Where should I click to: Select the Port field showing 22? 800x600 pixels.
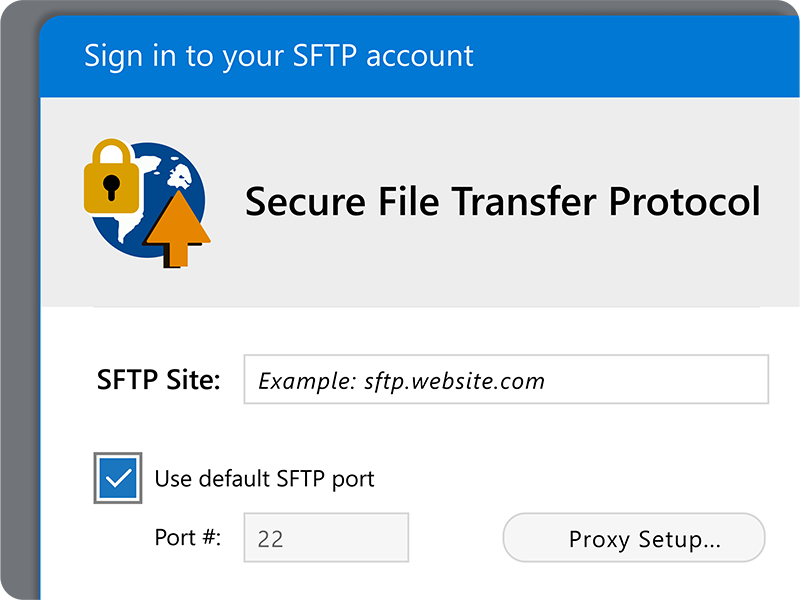pyautogui.click(x=326, y=538)
